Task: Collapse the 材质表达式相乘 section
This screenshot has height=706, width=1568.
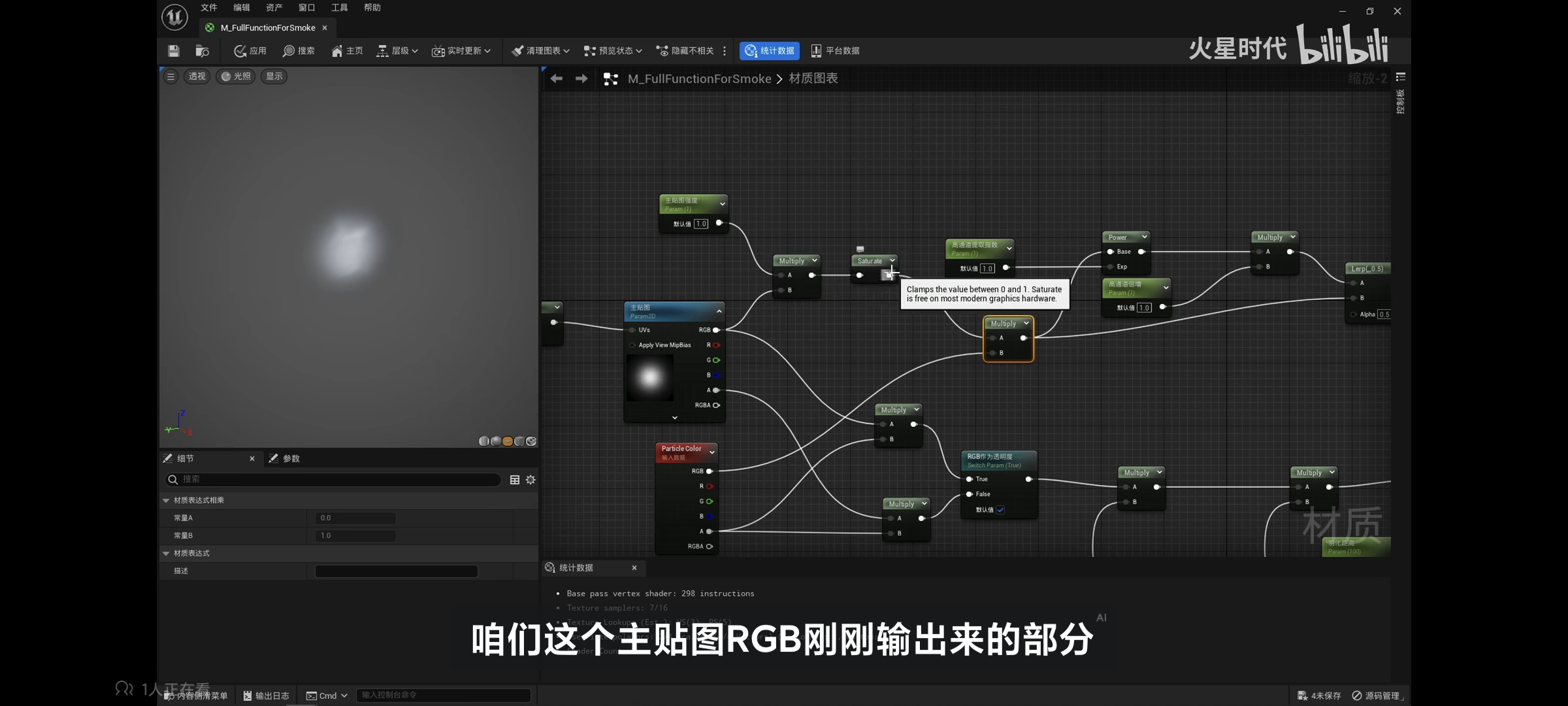Action: point(166,500)
